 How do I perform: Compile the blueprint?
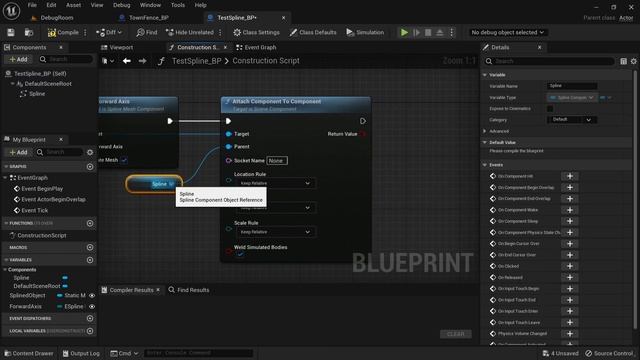click(63, 32)
